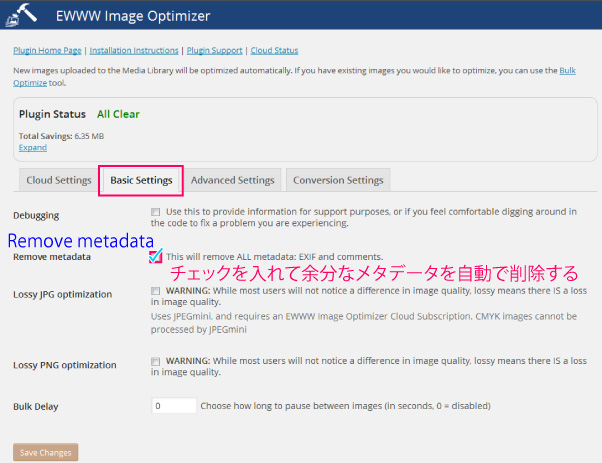Visit the Plugin Support link
The width and height of the screenshot is (602, 463).
click(x=215, y=50)
